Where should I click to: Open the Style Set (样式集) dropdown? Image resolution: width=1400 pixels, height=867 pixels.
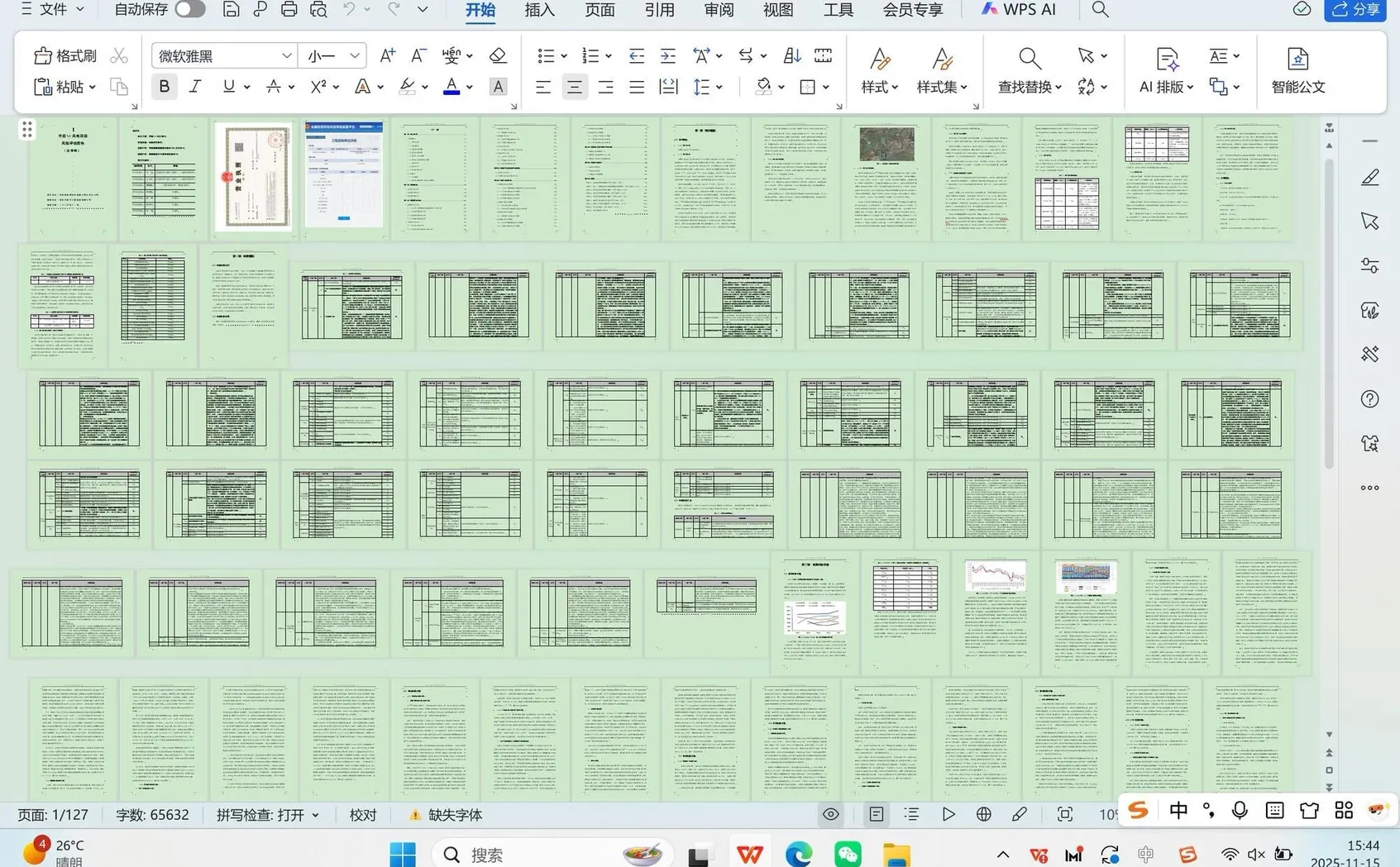[941, 70]
